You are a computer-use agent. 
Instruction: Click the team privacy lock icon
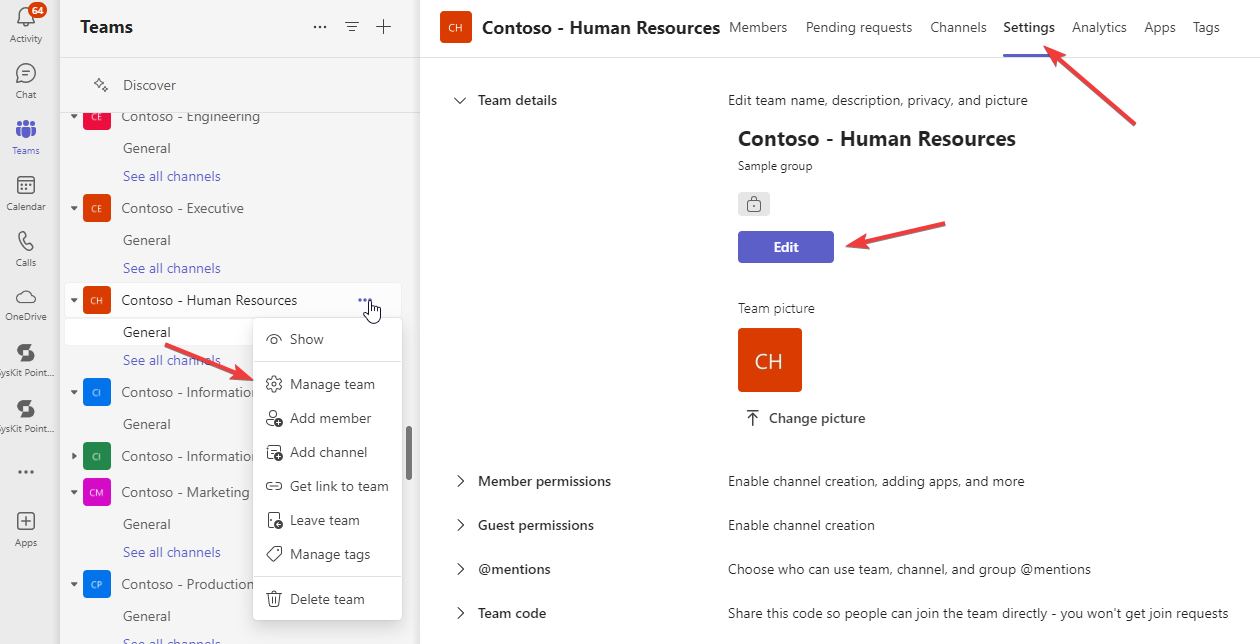click(754, 204)
